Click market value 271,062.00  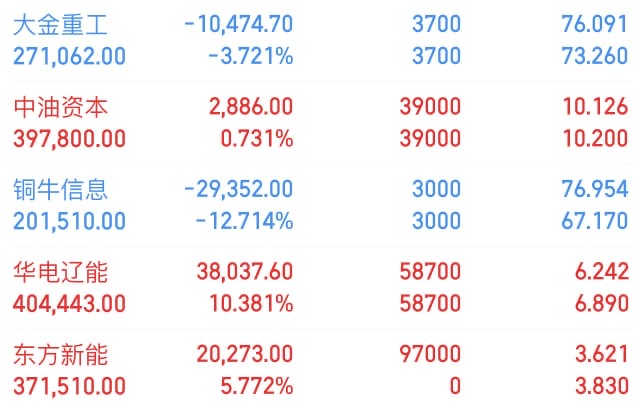coord(70,56)
